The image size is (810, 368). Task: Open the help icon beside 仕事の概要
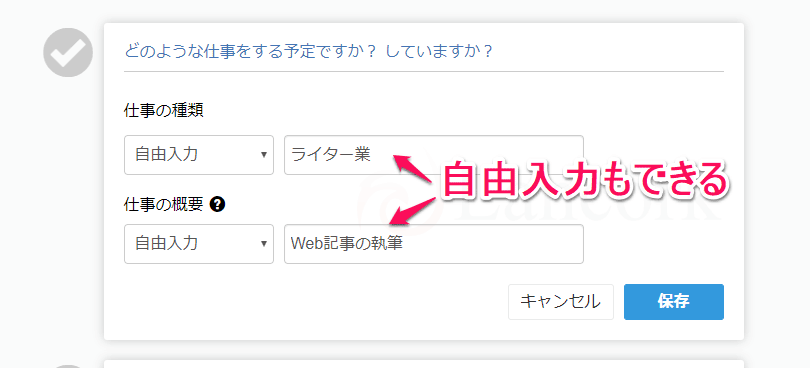[x=218, y=205]
